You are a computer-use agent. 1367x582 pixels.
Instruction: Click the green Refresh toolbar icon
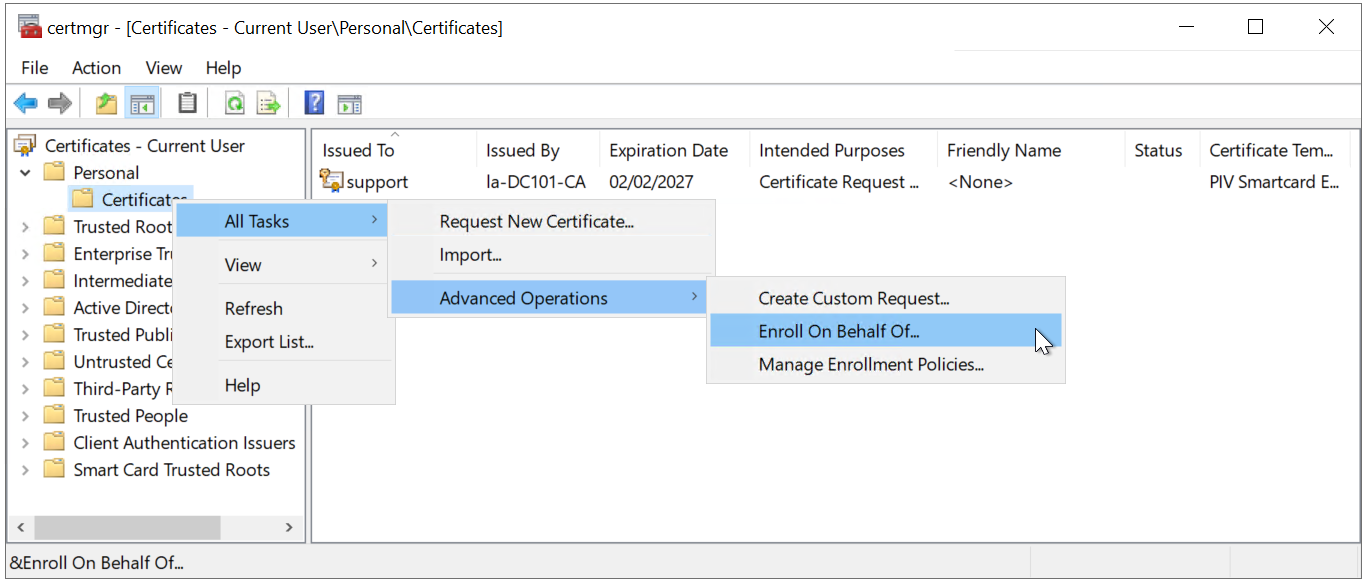click(x=234, y=103)
